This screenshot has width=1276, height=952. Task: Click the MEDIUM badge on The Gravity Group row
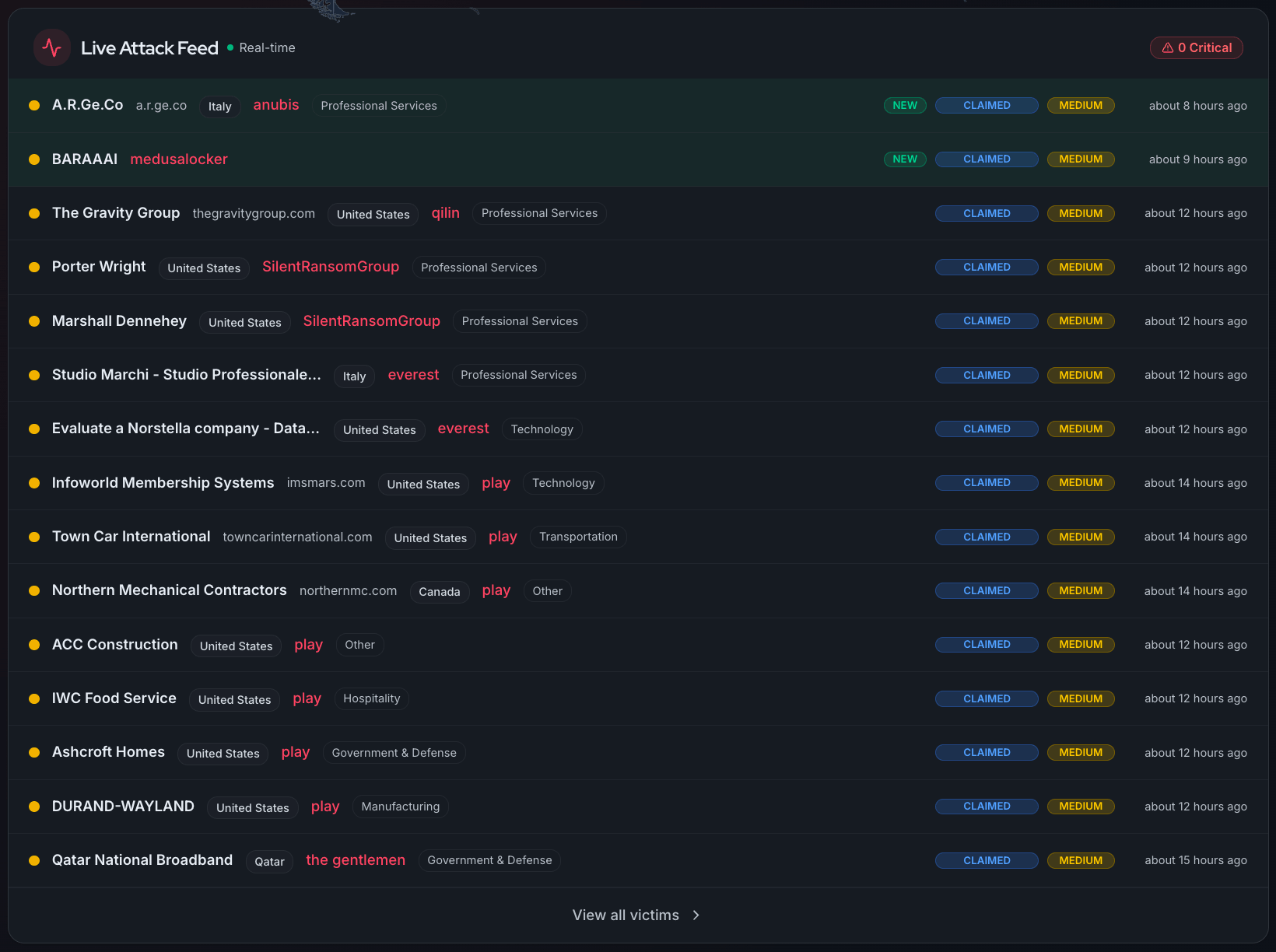(x=1081, y=213)
